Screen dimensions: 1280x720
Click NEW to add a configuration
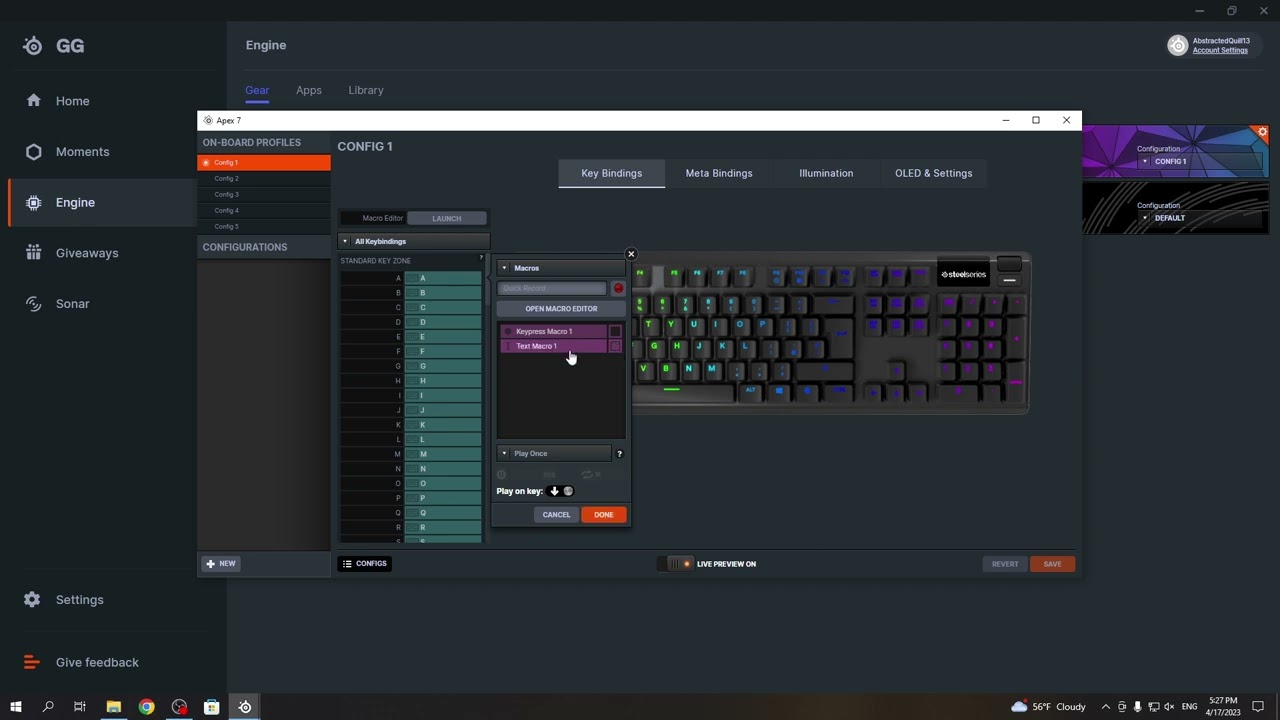pos(221,564)
